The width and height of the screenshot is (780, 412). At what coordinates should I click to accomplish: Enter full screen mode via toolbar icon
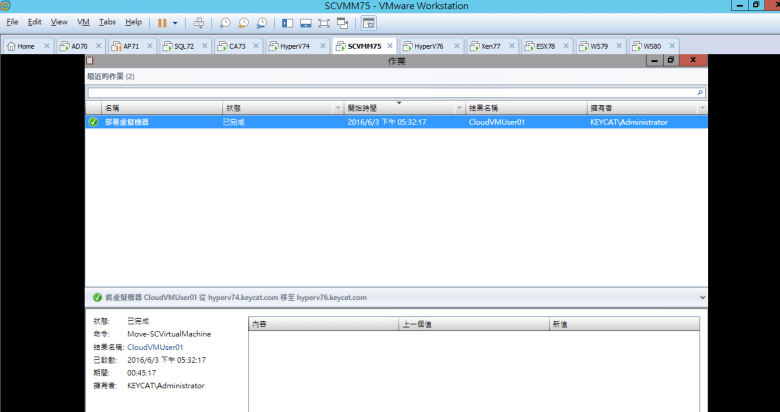tap(324, 22)
